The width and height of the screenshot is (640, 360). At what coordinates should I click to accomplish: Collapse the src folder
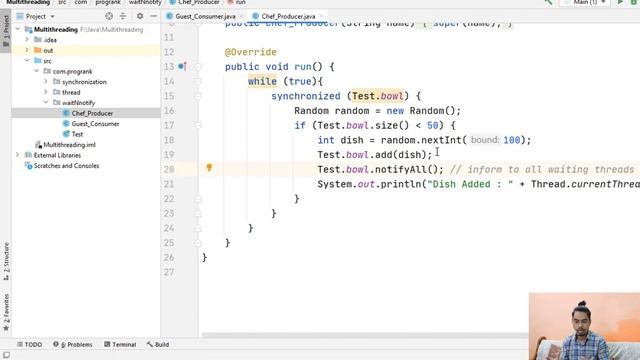click(x=27, y=61)
